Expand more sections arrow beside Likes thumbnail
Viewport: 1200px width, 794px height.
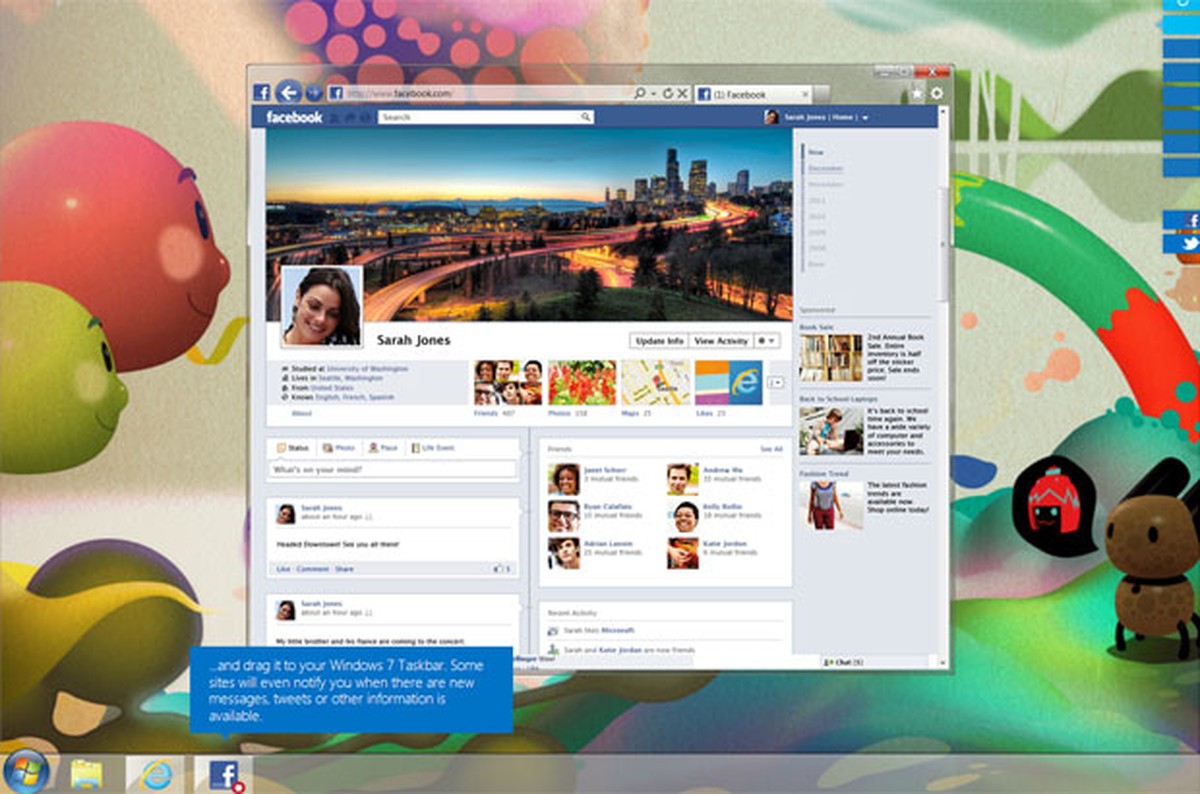[x=774, y=382]
